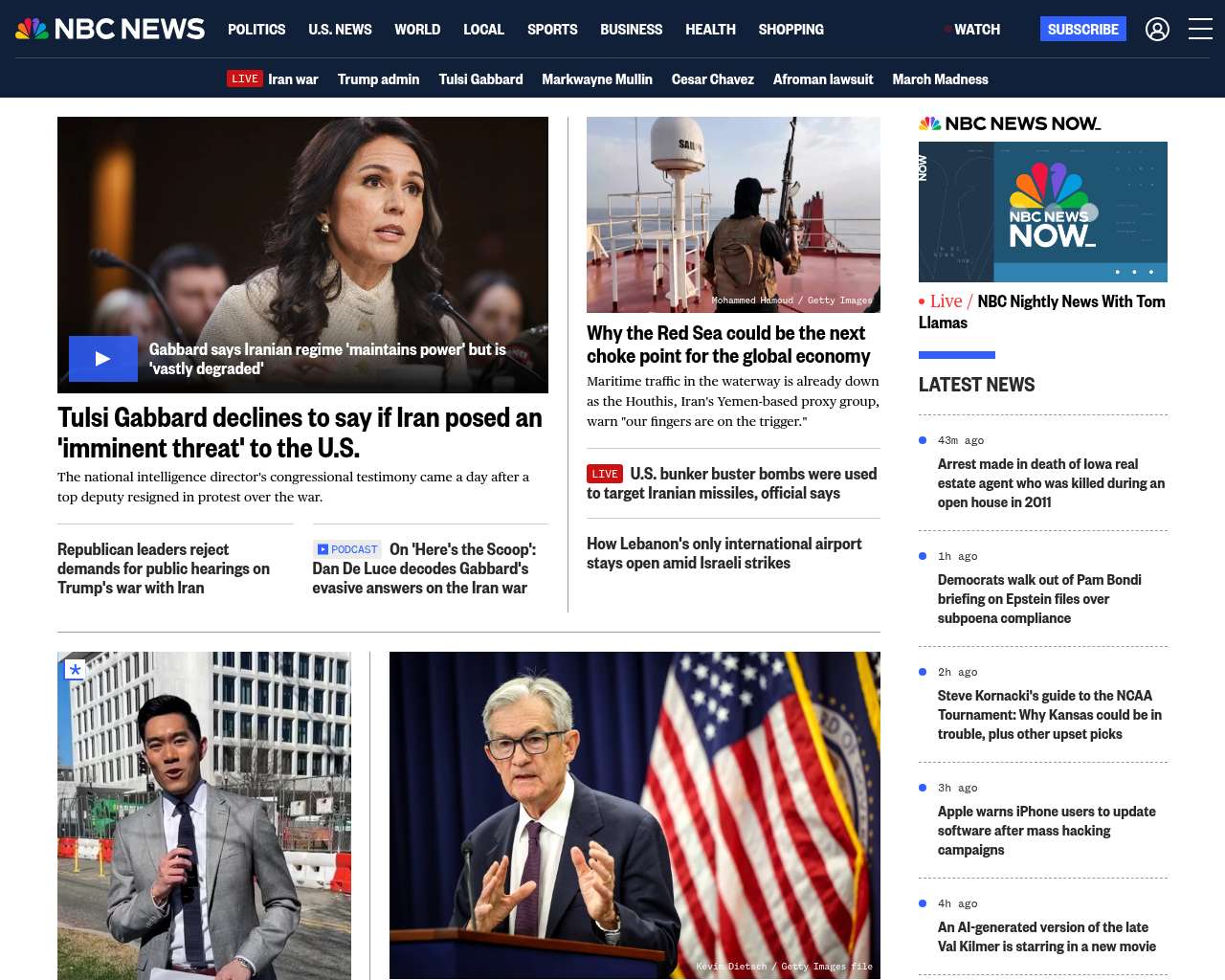
Task: Click the '2h ago' timestamp
Action: 958,672
